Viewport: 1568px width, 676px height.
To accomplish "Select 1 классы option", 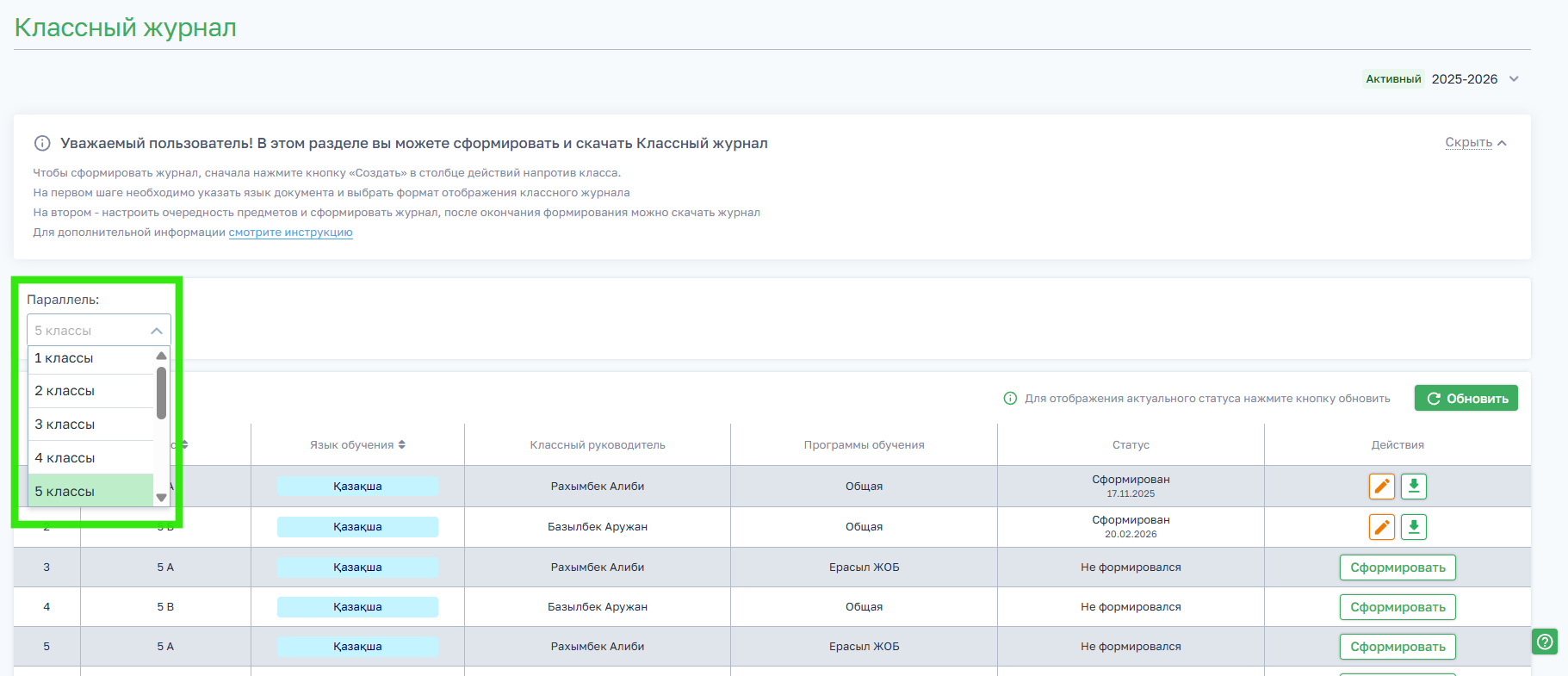I will [91, 358].
